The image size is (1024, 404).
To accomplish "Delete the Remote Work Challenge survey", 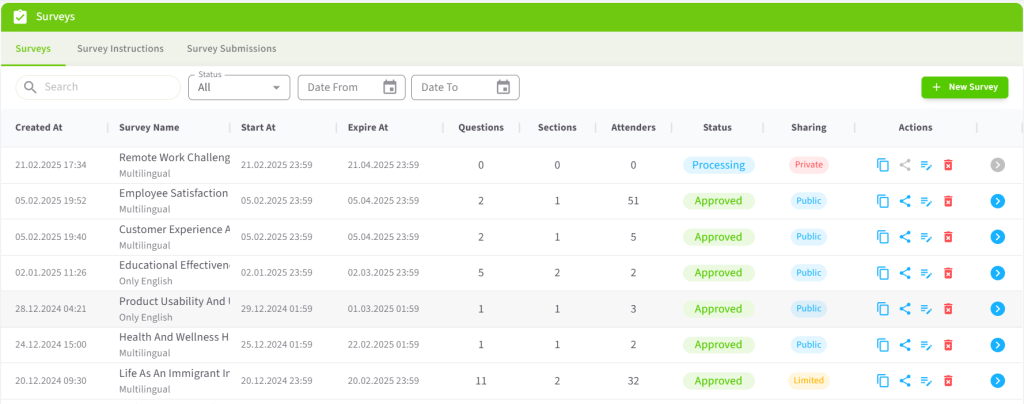I will point(948,165).
